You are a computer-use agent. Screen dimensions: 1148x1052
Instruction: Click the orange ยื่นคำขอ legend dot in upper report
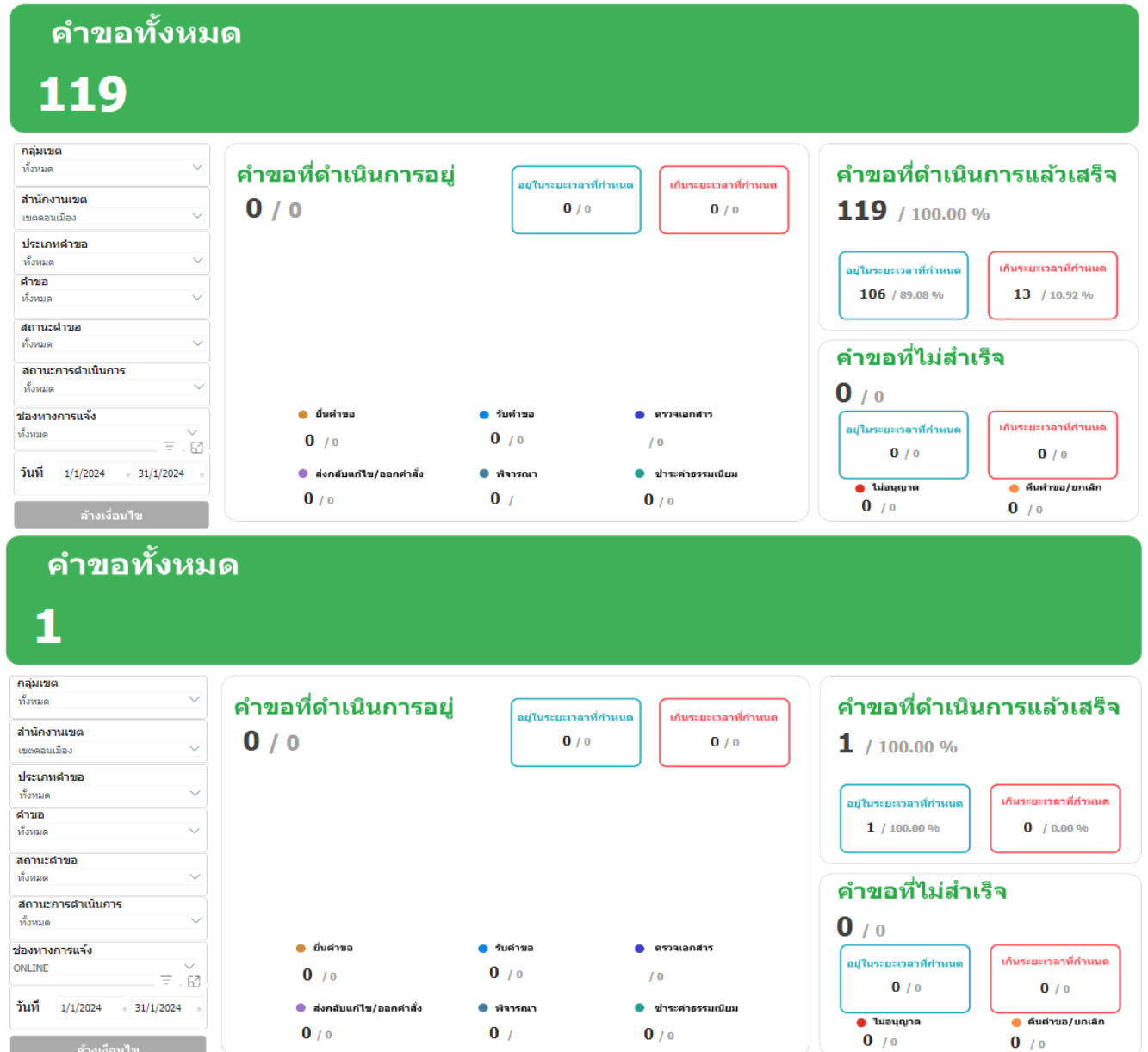[x=303, y=414]
